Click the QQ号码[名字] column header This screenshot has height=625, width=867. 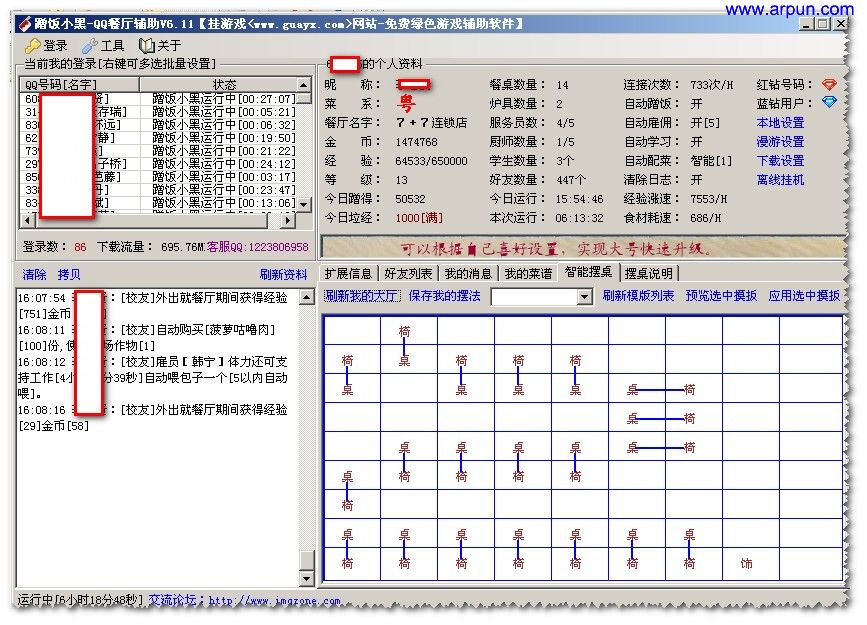(x=80, y=85)
